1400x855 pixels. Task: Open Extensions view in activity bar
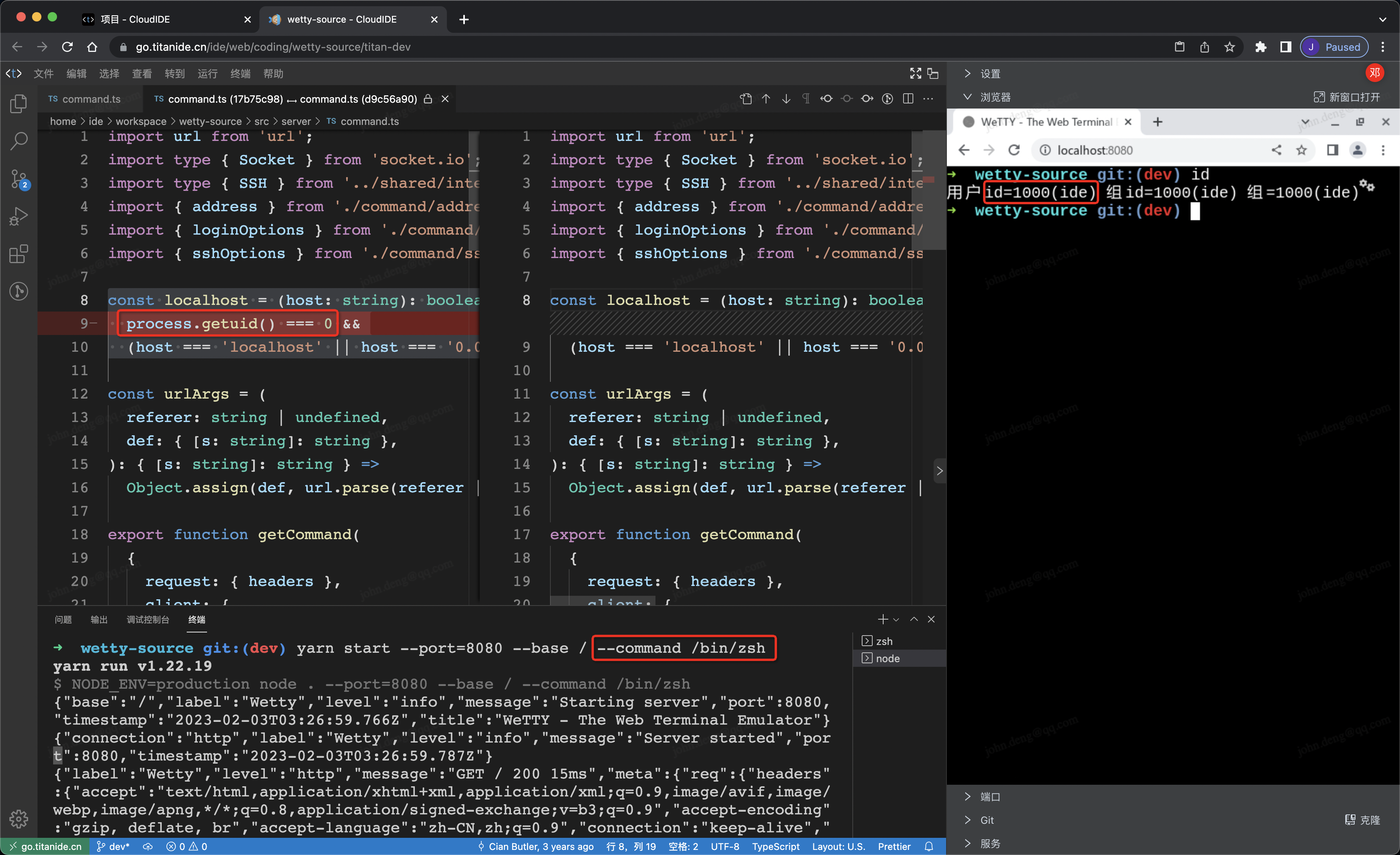tap(19, 254)
